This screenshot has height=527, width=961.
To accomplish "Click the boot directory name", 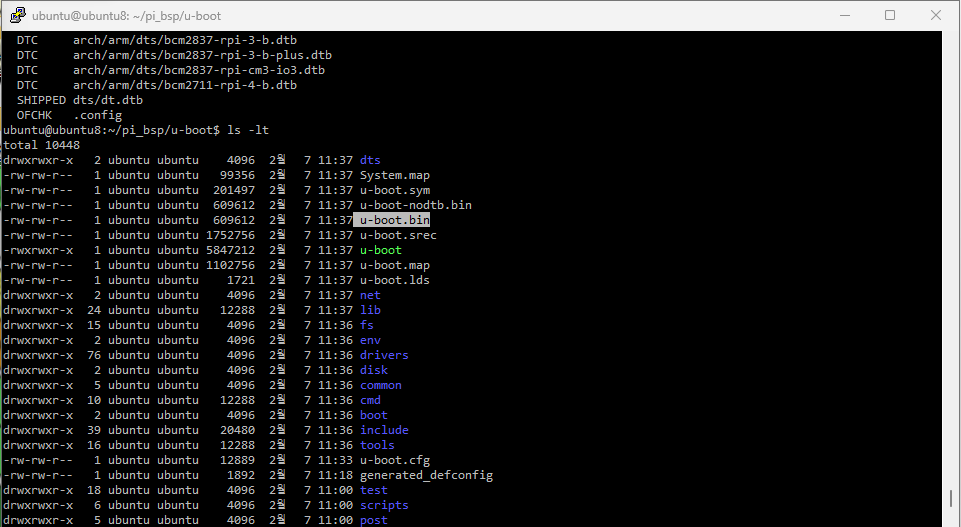I will [374, 415].
